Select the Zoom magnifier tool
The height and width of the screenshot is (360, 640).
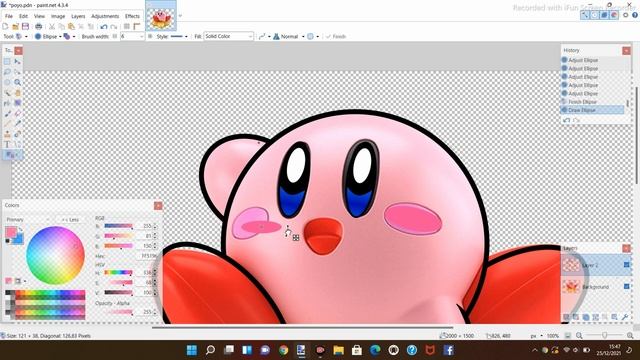18,82
